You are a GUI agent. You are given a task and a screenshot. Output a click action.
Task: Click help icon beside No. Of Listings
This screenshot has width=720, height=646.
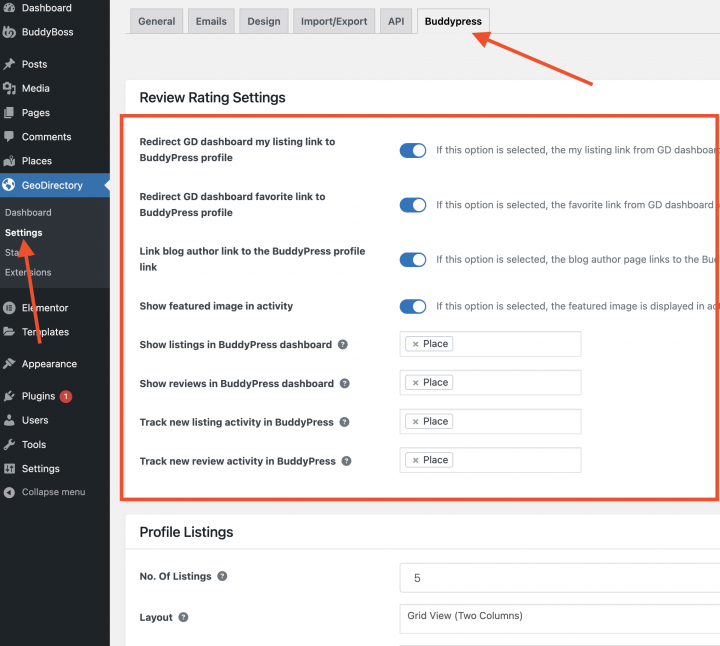[x=222, y=576]
